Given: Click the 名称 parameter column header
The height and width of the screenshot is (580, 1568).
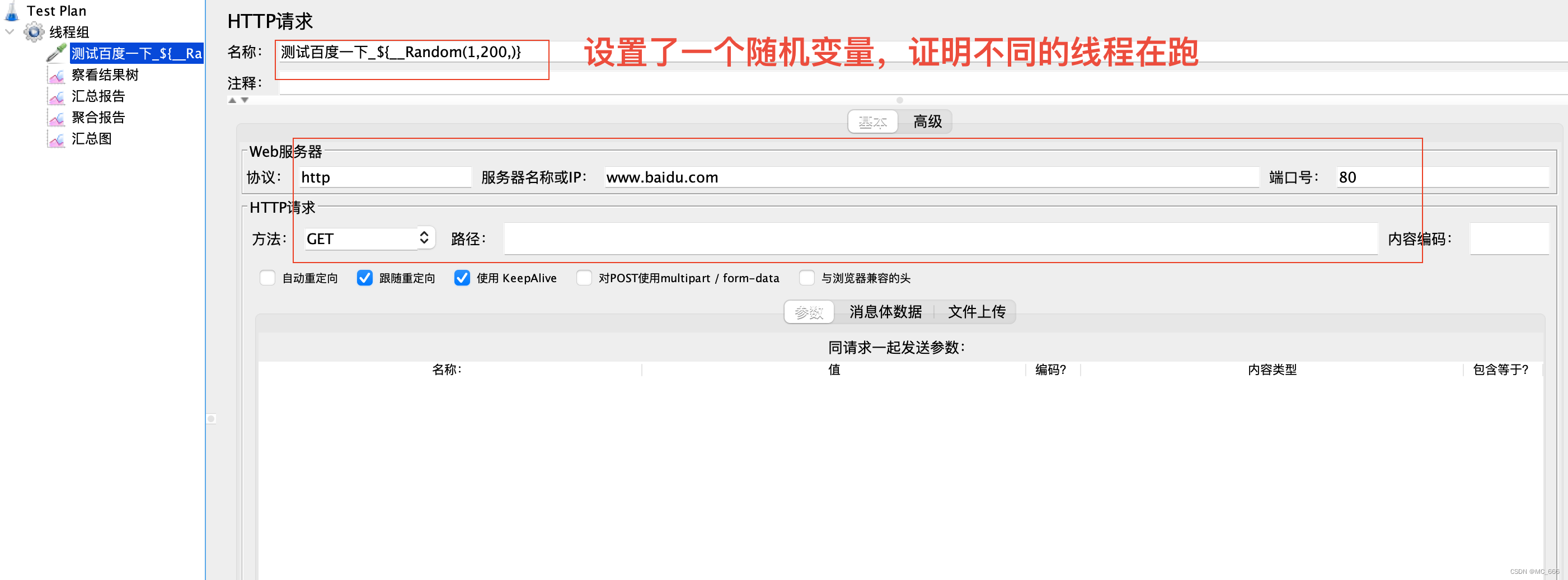Looking at the screenshot, I should click(450, 370).
